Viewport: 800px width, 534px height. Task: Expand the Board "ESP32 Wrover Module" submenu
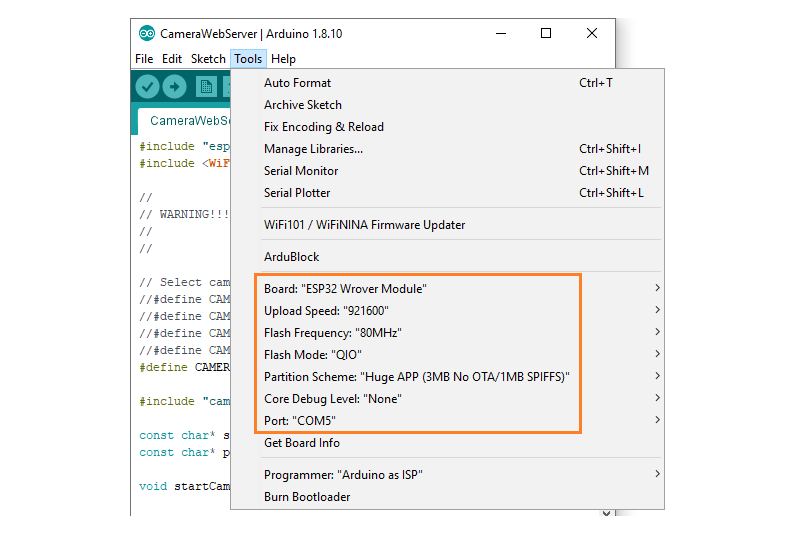447,289
